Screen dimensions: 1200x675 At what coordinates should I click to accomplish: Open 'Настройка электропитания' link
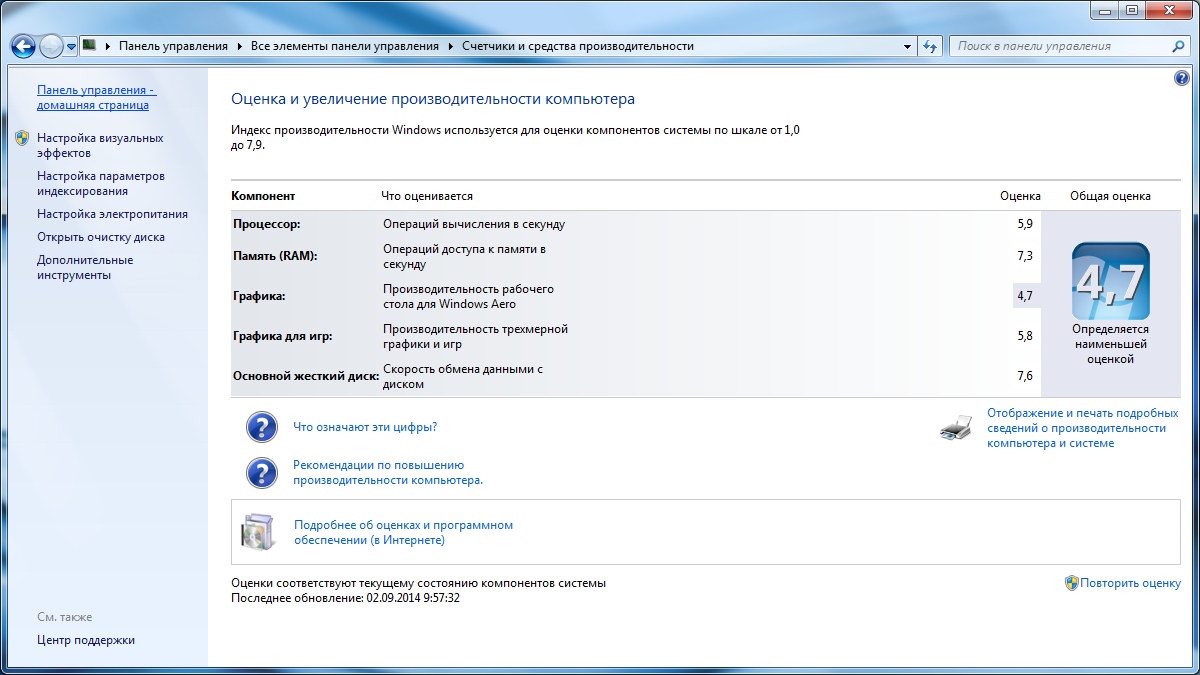pos(112,214)
